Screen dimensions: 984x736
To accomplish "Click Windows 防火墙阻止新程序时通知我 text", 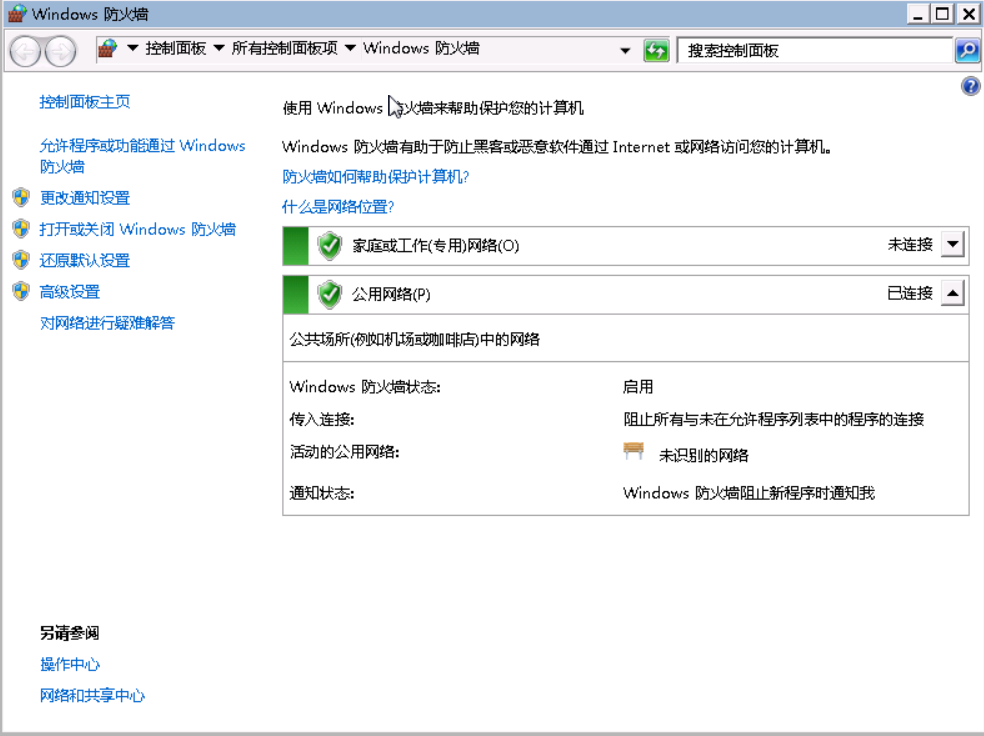I will point(749,493).
